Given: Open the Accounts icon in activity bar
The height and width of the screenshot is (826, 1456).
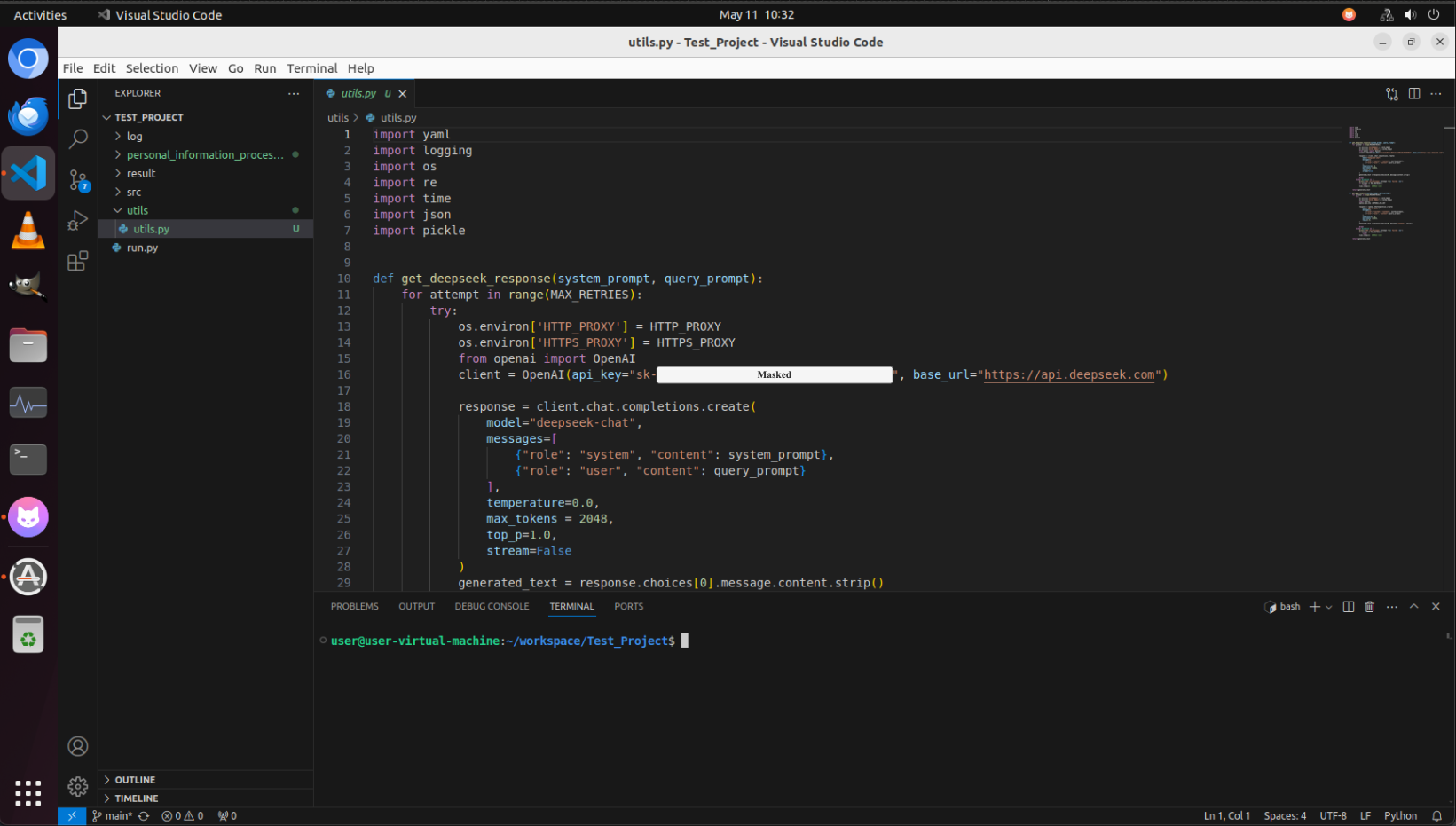Looking at the screenshot, I should click(x=78, y=746).
